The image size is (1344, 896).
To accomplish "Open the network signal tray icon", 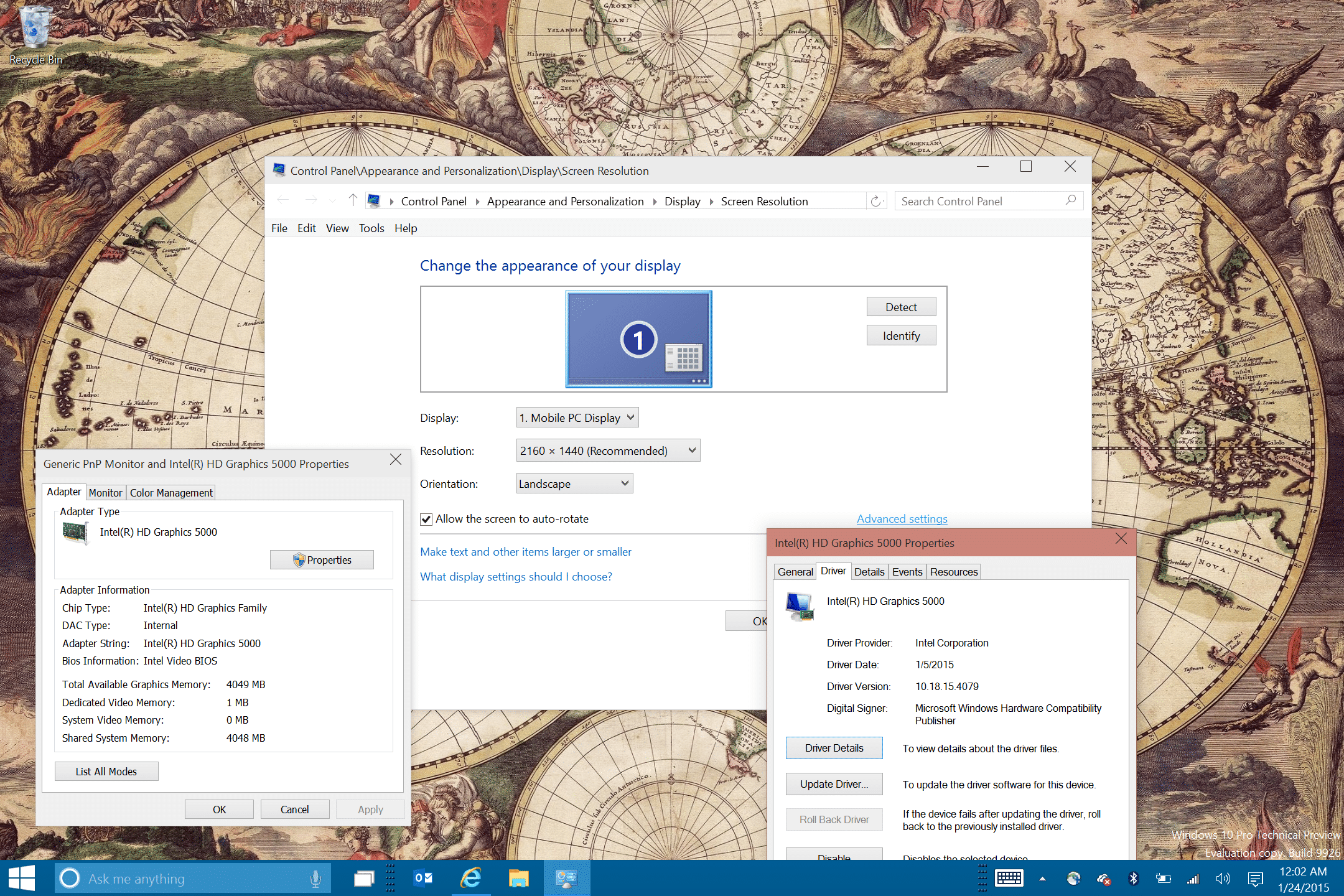I will click(x=1193, y=879).
